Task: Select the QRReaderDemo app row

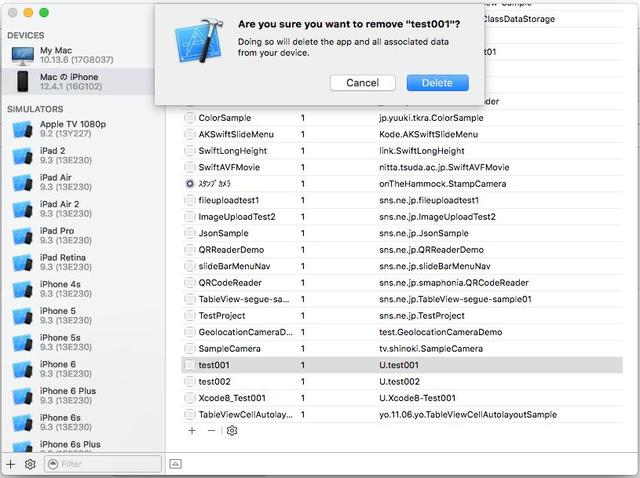Action: pos(402,249)
